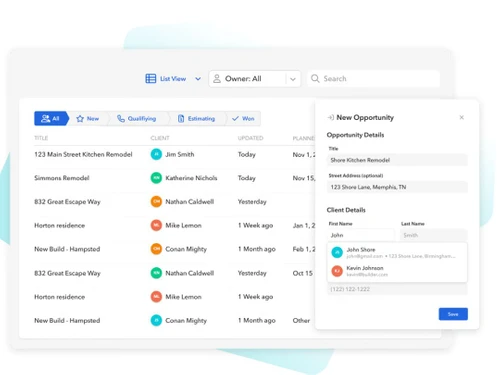Screen dimensions: 500x375
Task: Click the checkmark icon on Won tab
Action: point(235,118)
